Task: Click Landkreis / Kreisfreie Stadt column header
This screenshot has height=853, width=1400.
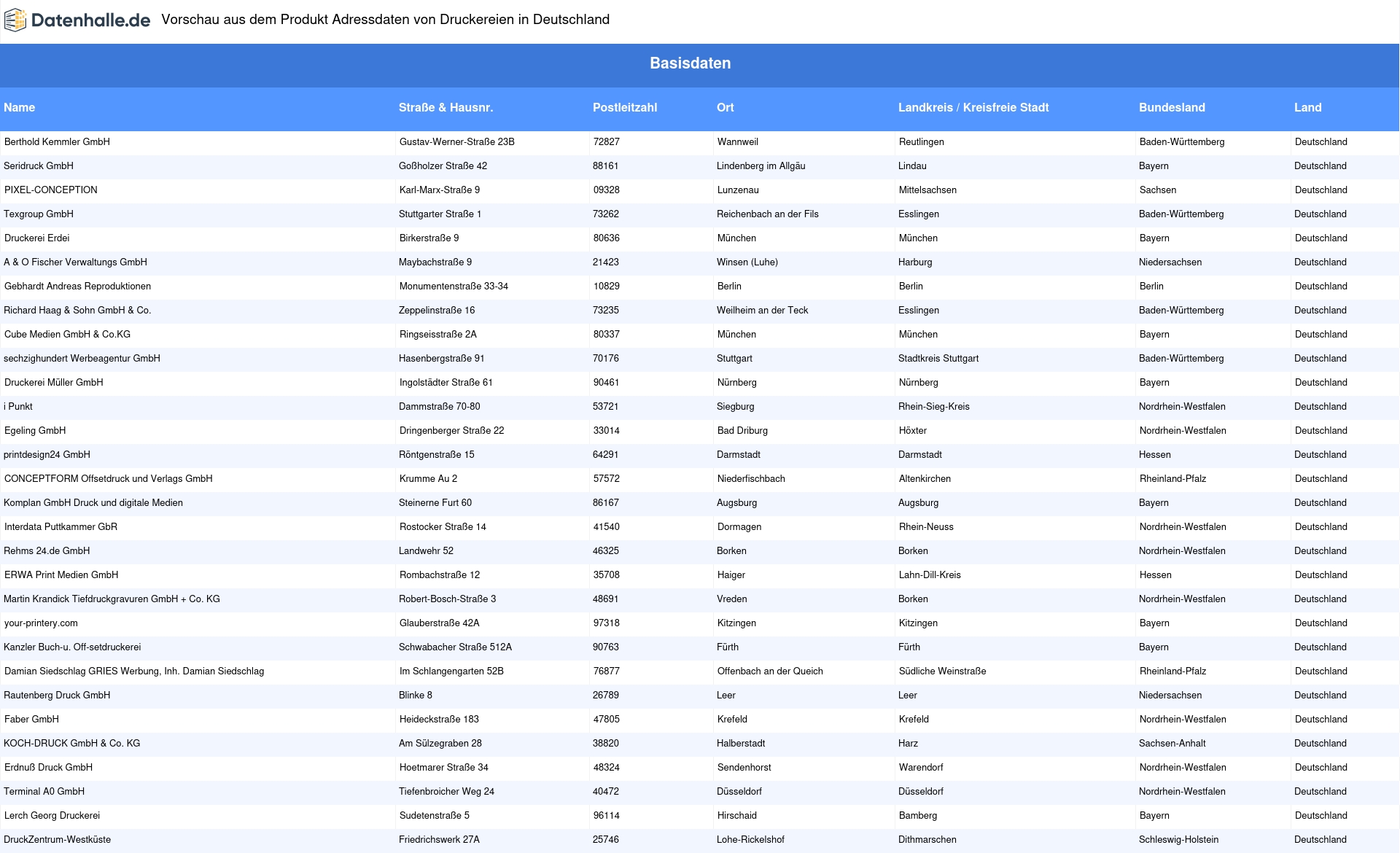Action: tap(973, 108)
